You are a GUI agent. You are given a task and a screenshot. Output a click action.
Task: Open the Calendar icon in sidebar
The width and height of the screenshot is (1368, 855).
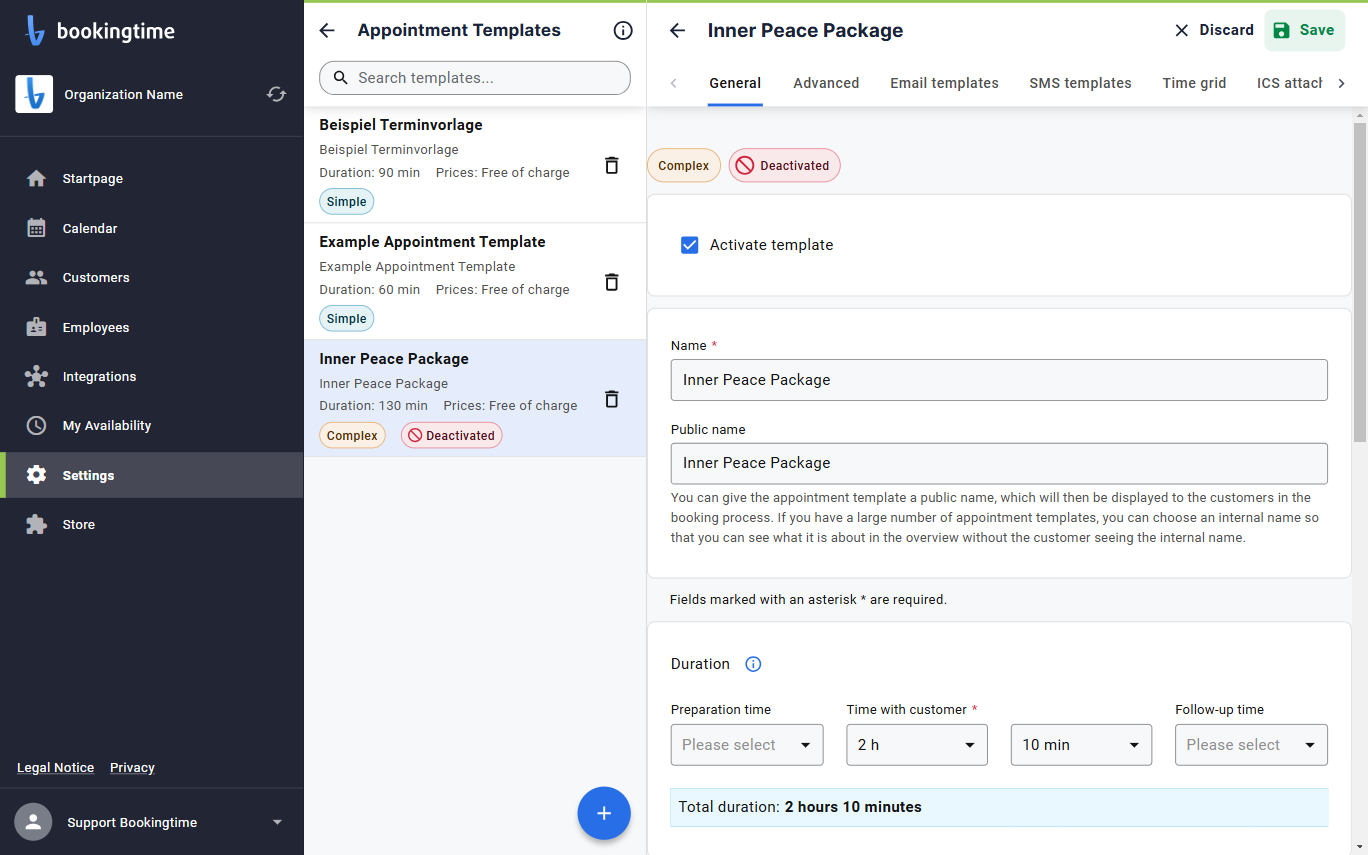(x=36, y=228)
